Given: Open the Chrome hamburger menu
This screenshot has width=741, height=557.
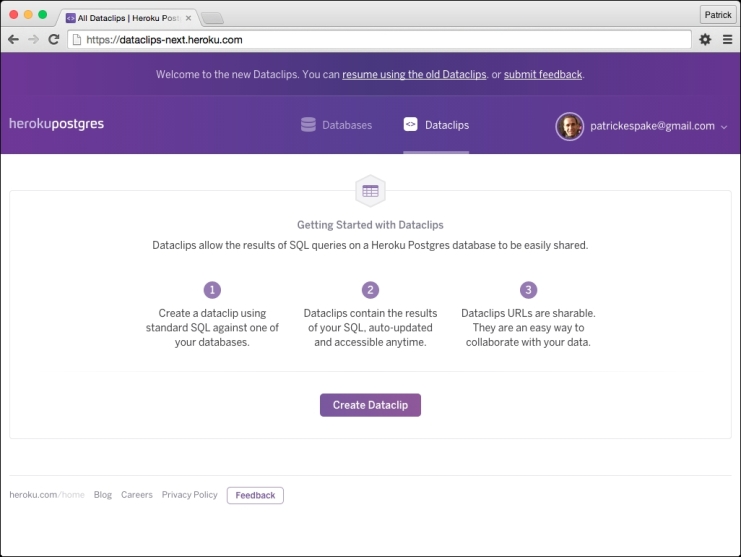Looking at the screenshot, I should pyautogui.click(x=727, y=40).
